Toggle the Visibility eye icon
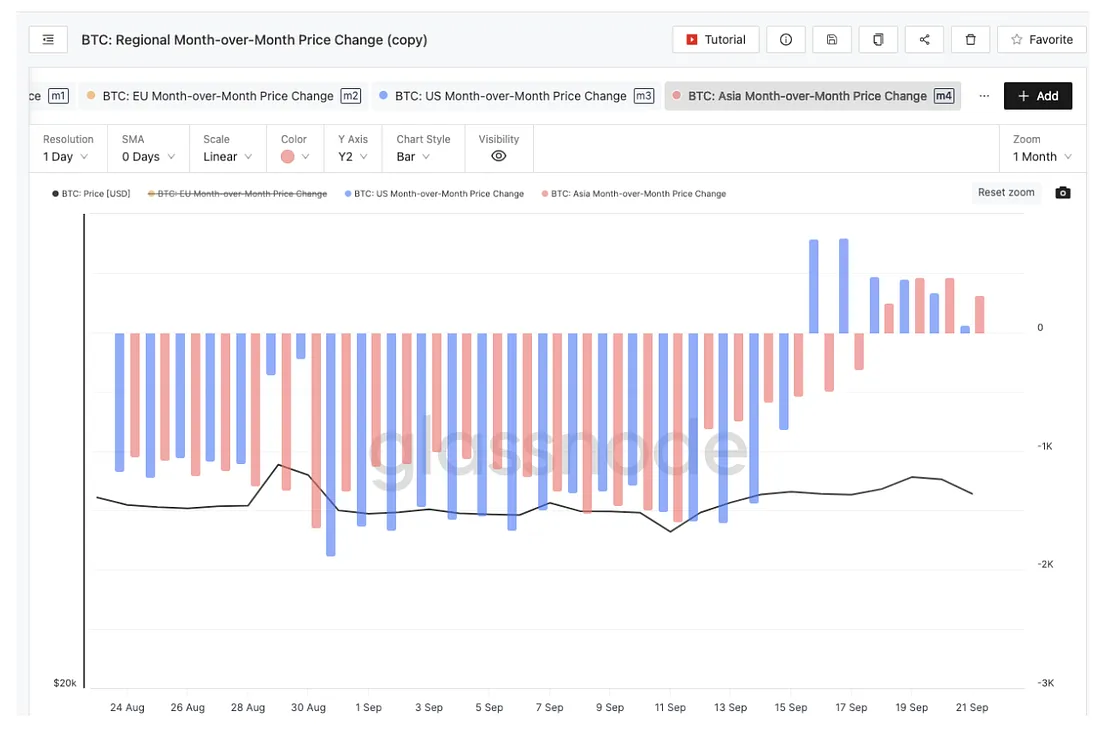Image resolution: width=1100 pixels, height=739 pixels. [499, 157]
